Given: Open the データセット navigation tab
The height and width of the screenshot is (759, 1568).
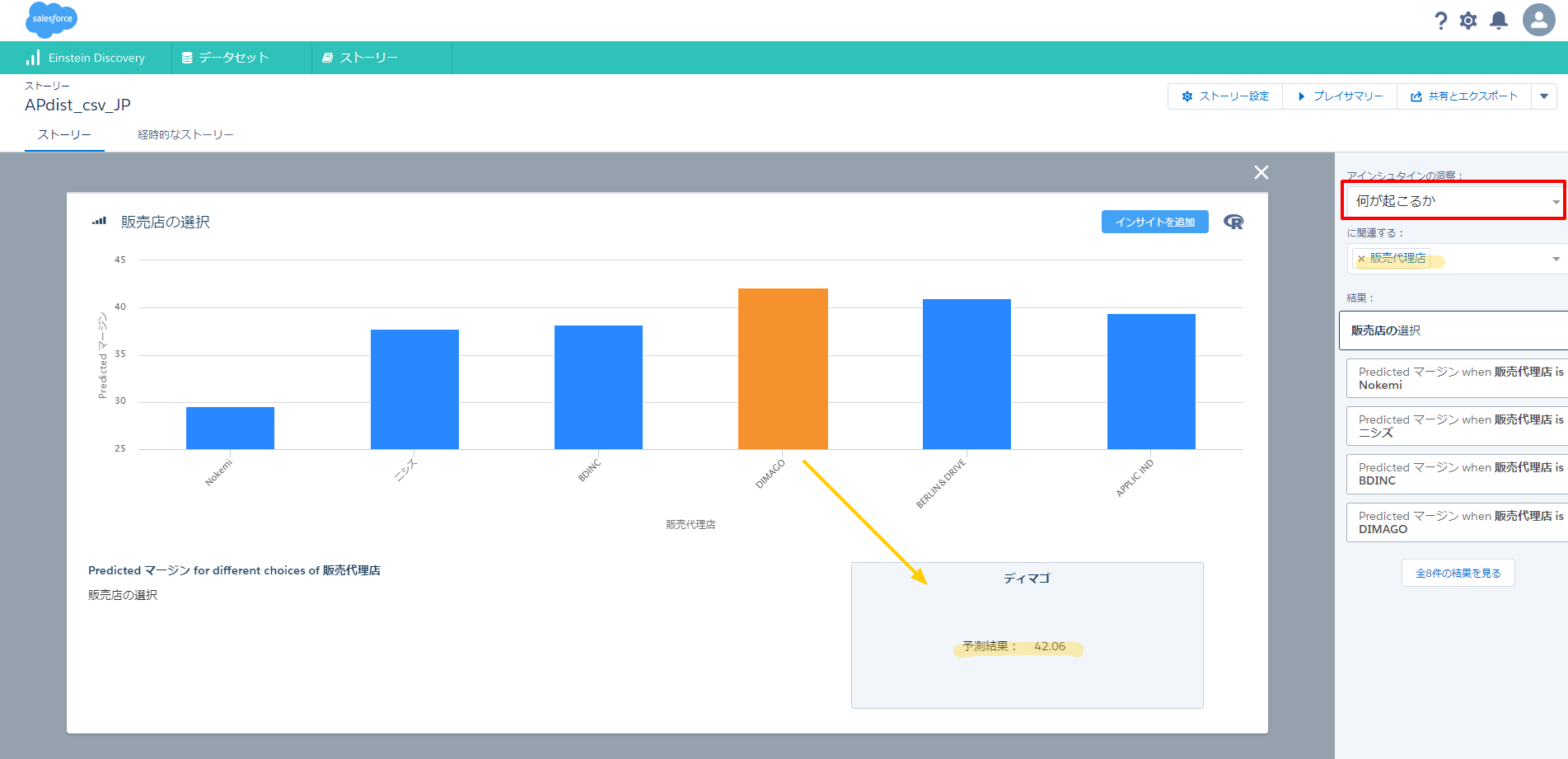Looking at the screenshot, I should [x=233, y=58].
